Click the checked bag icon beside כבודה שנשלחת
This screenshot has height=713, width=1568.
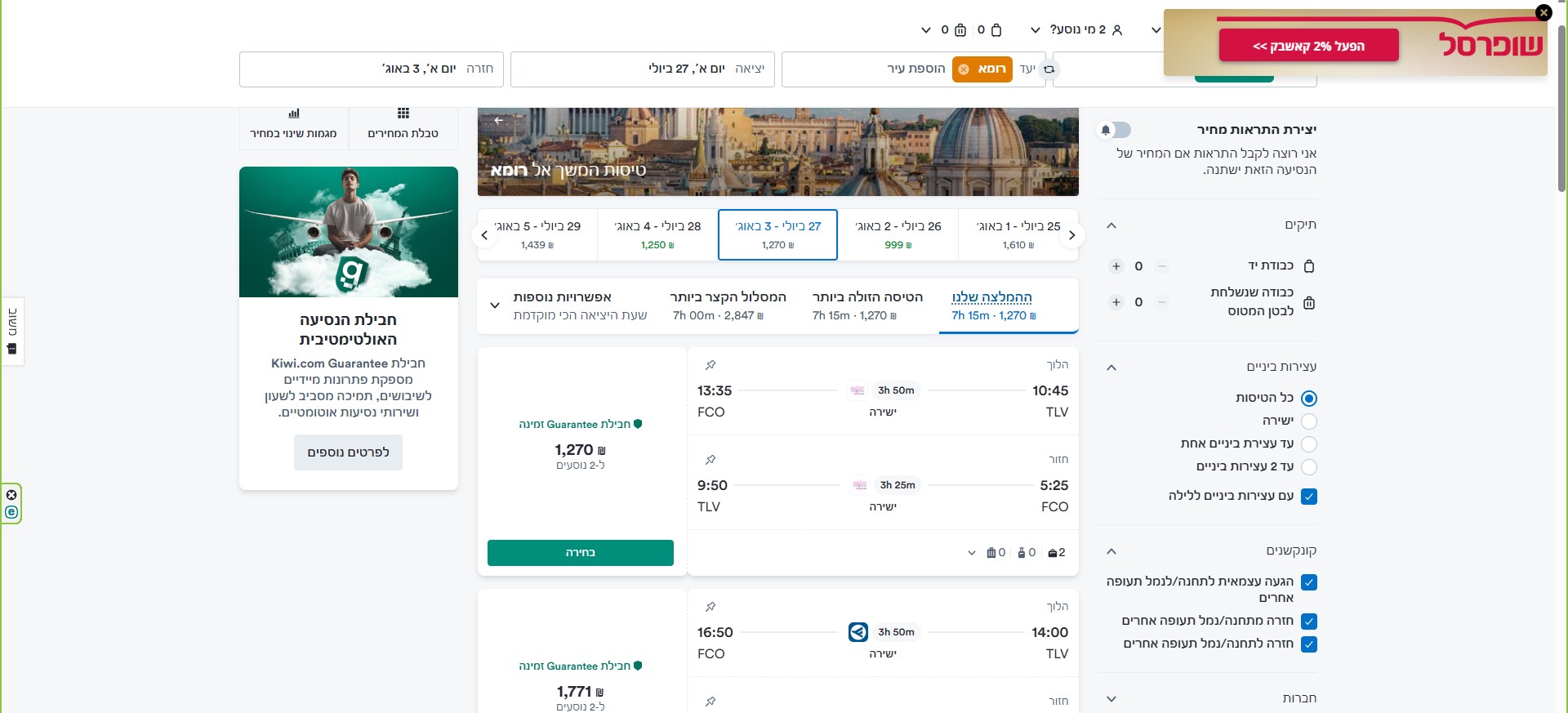point(1309,303)
